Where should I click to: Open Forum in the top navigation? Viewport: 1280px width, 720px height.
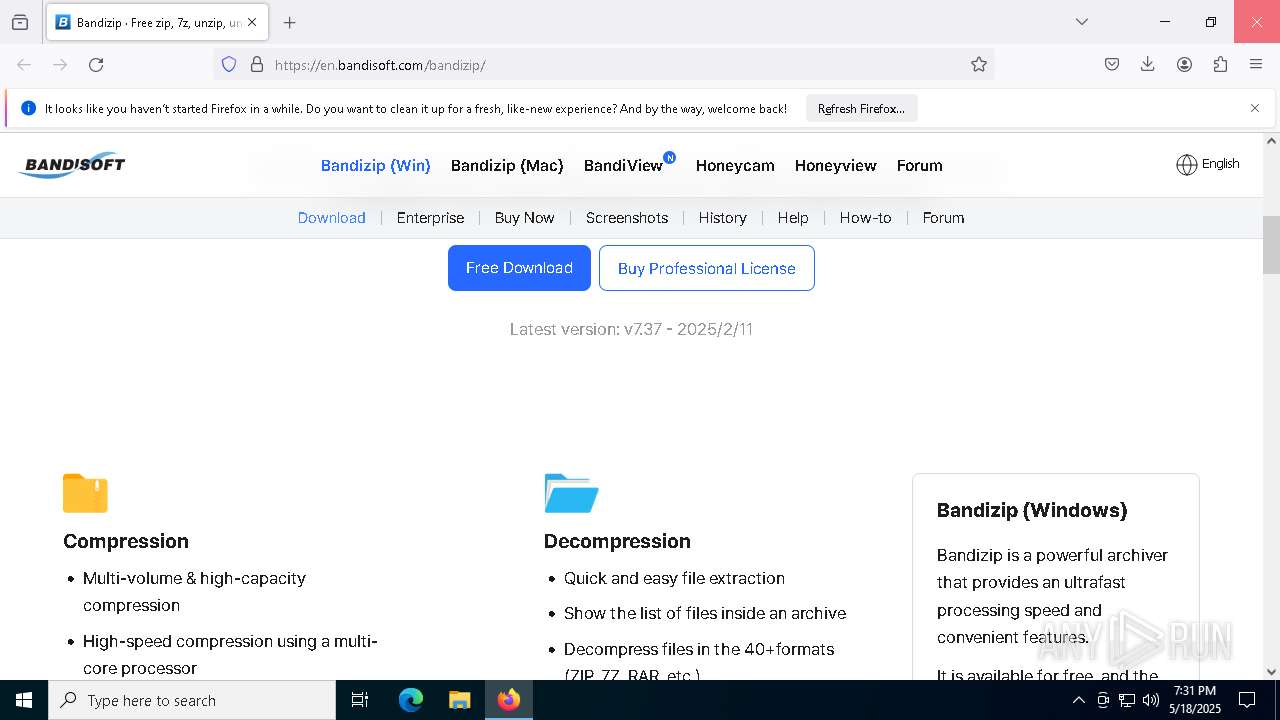click(x=920, y=166)
